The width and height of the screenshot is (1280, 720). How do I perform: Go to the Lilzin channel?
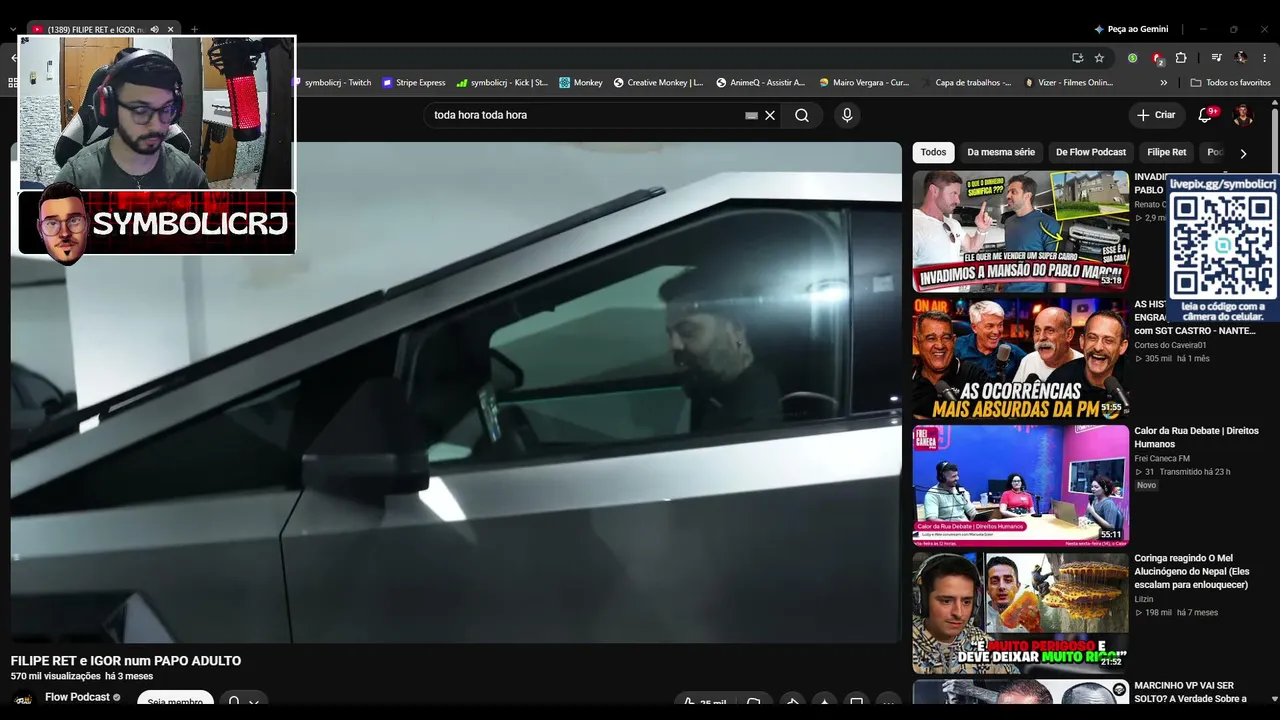click(1144, 599)
